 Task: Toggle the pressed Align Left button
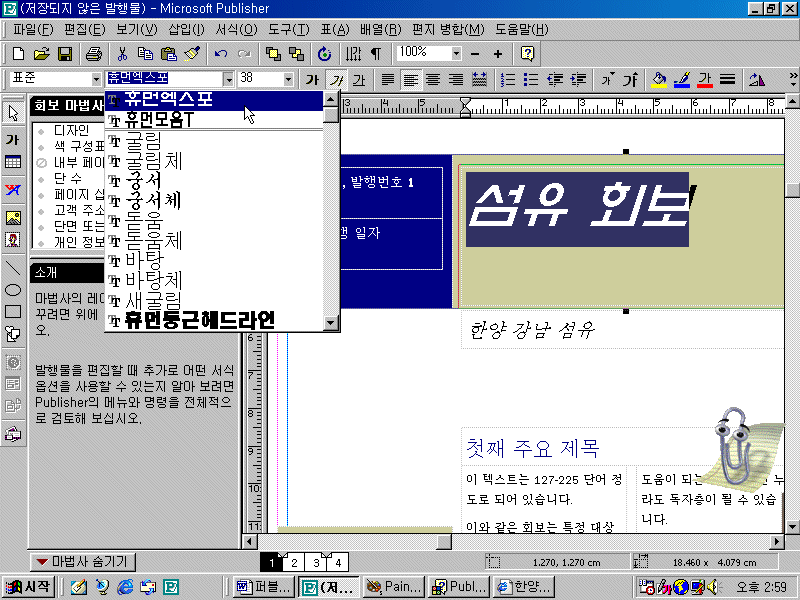coord(411,80)
